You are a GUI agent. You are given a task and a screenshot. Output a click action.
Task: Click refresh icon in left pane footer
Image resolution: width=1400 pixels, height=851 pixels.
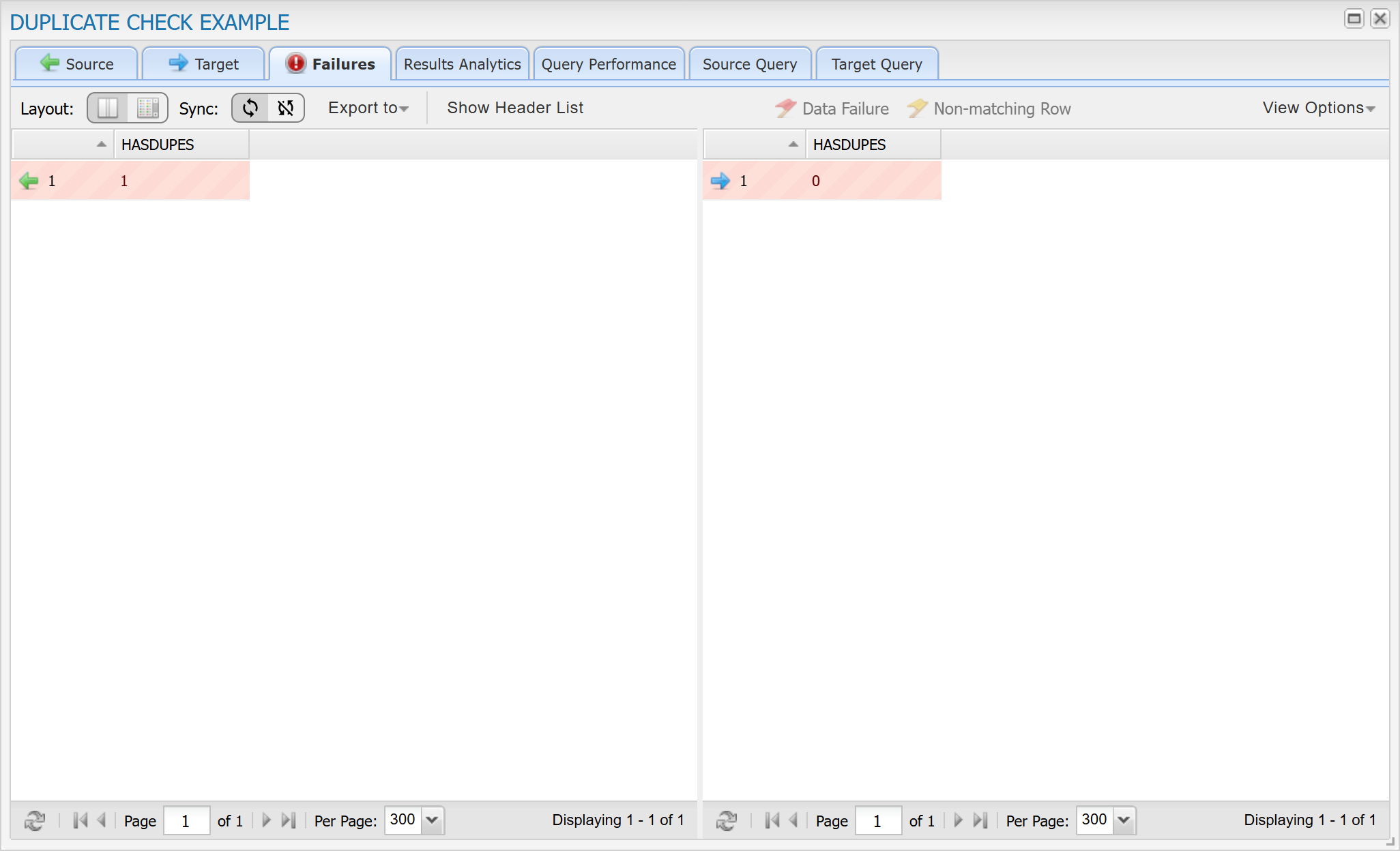35,820
